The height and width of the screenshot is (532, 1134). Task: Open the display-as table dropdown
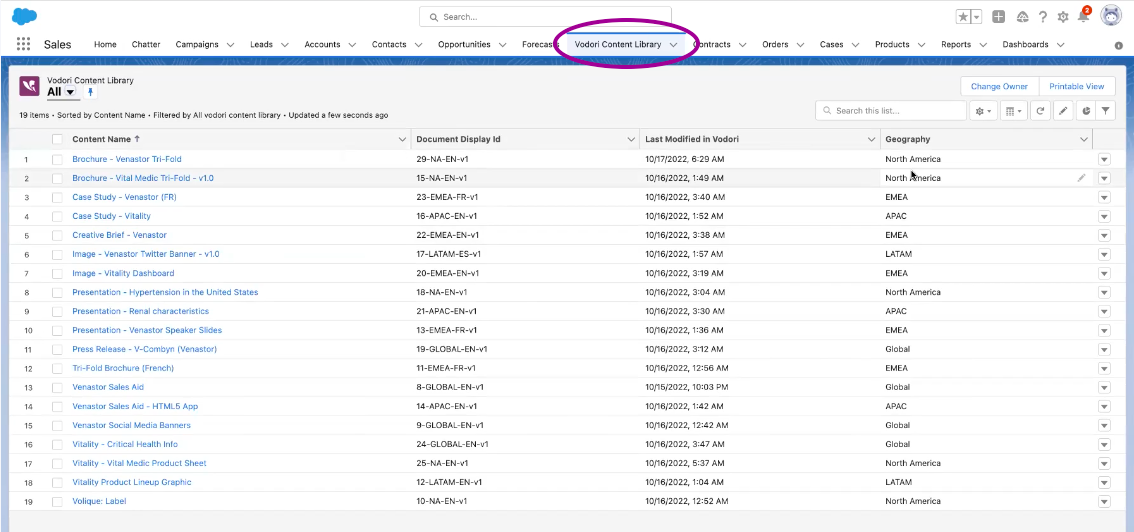1014,111
